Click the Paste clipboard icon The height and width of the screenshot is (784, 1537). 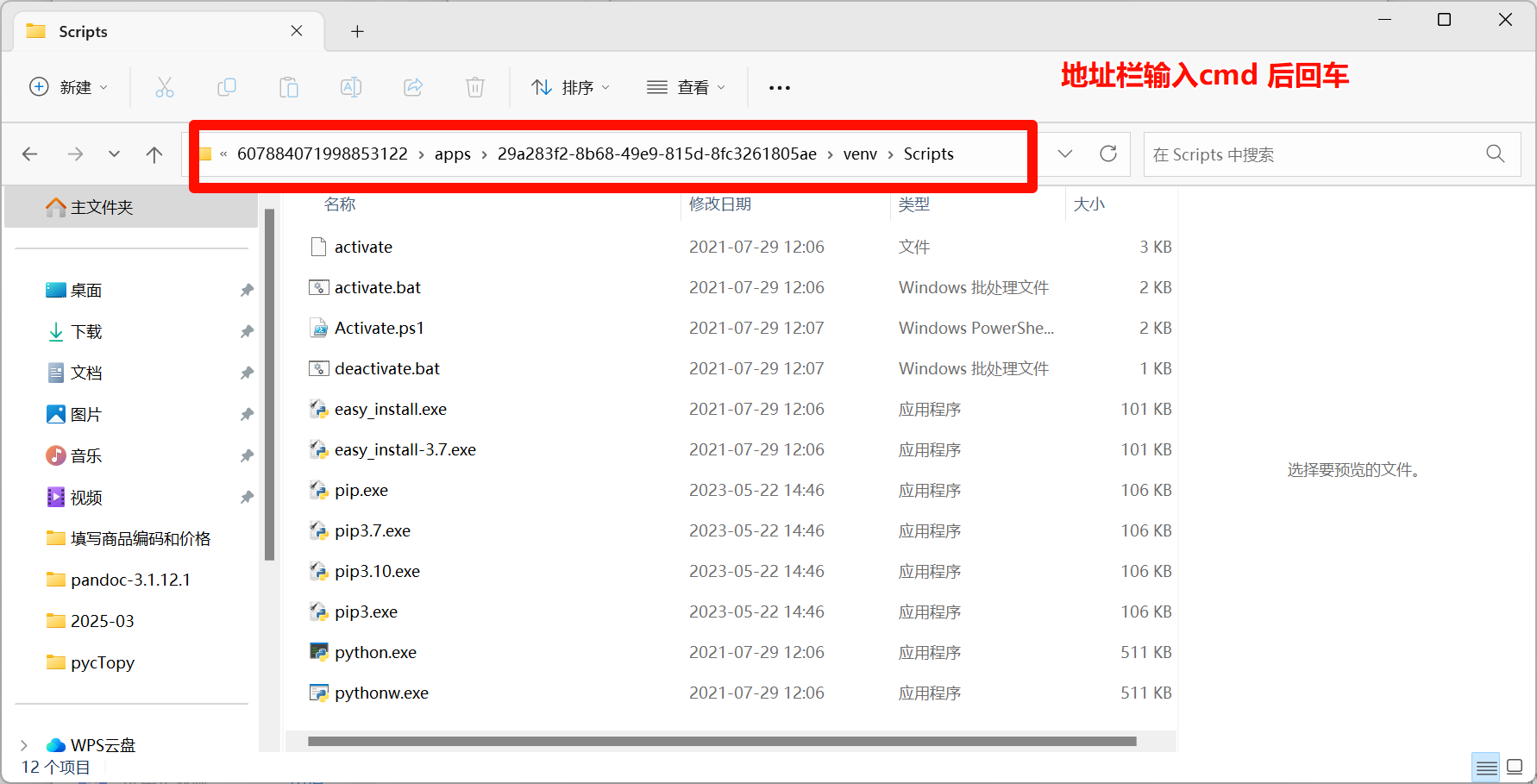tap(289, 87)
